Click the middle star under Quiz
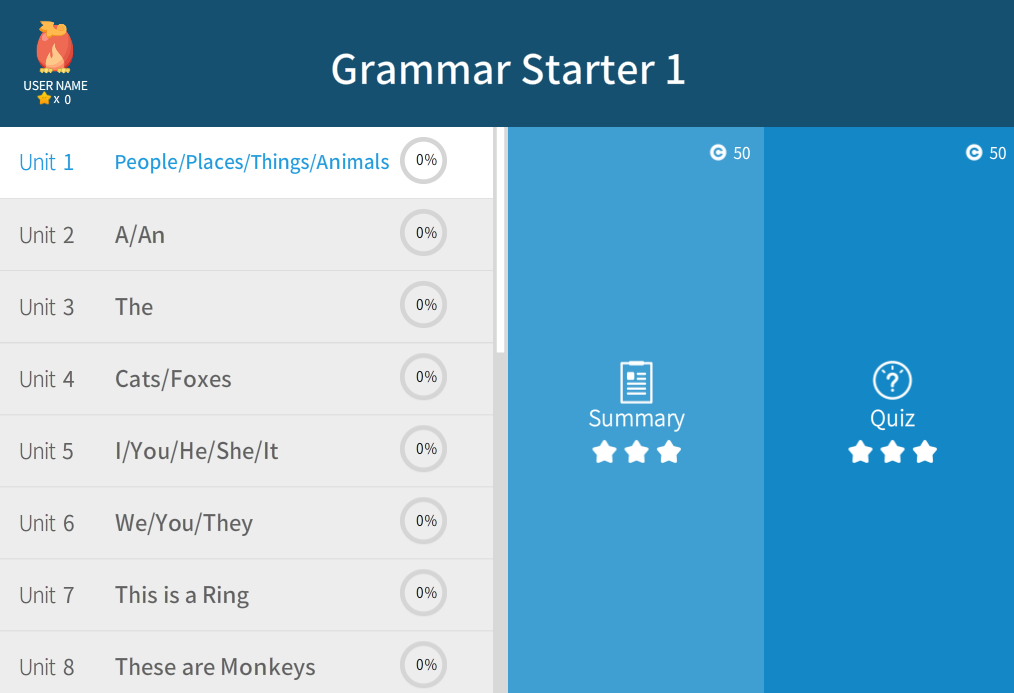Viewport: 1014px width, 693px height. [892, 452]
